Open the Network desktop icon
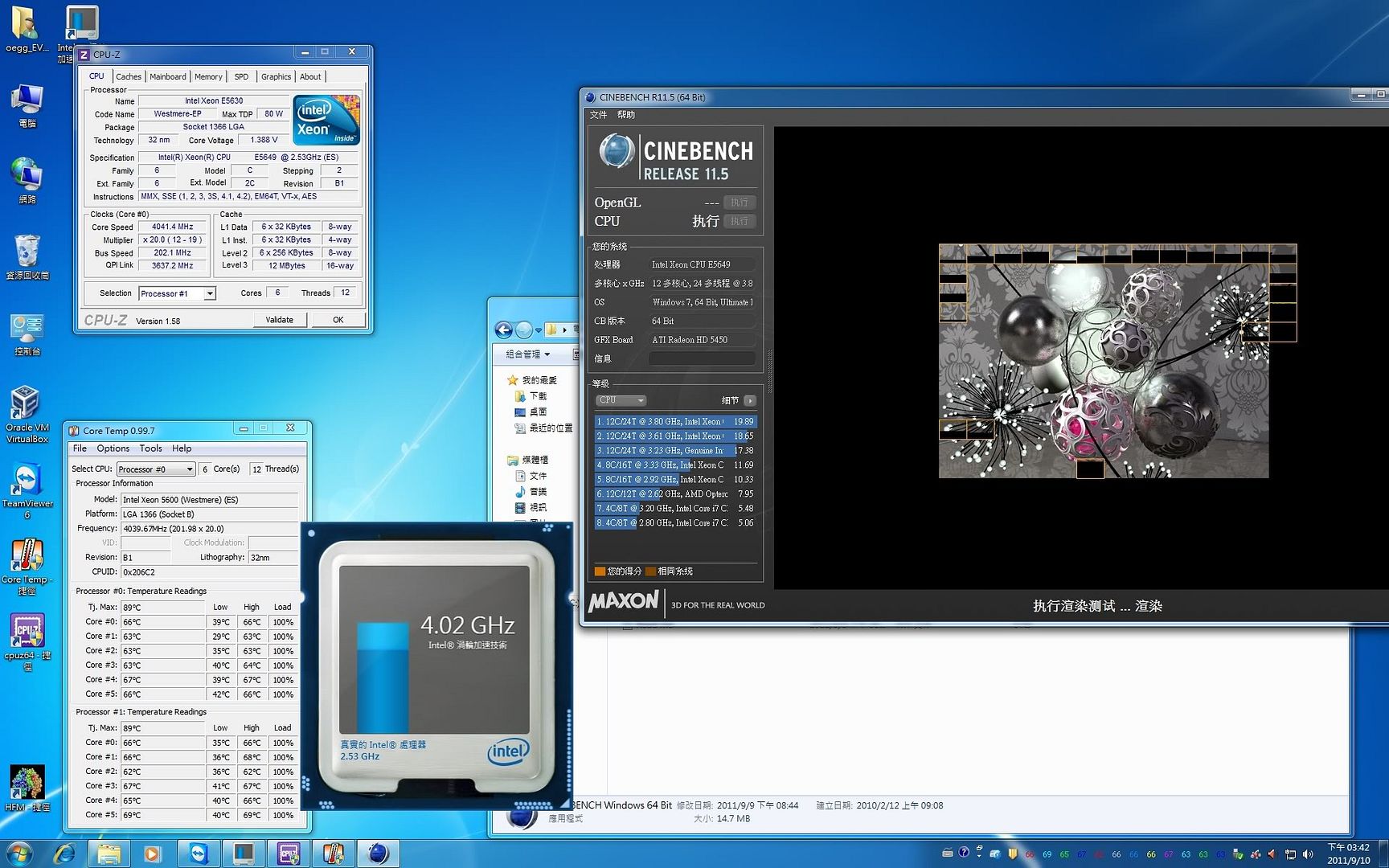Viewport: 1389px width, 868px height. click(x=27, y=181)
